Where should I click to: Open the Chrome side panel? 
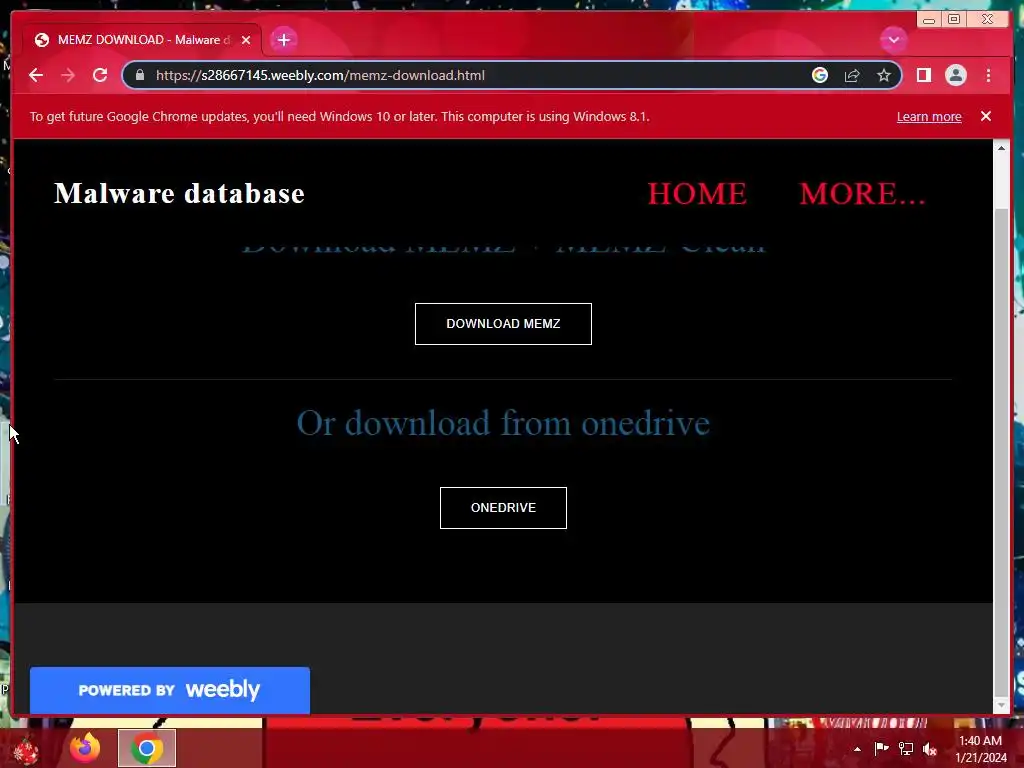923,75
